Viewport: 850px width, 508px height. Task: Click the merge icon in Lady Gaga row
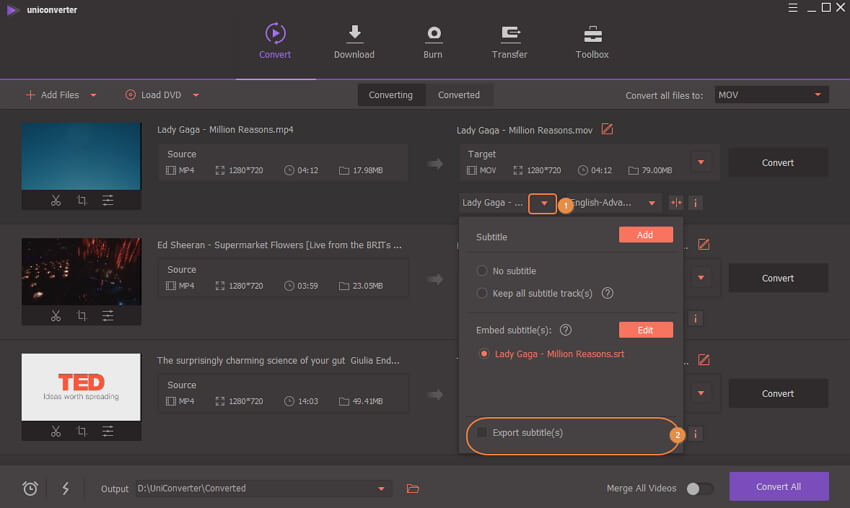(676, 203)
